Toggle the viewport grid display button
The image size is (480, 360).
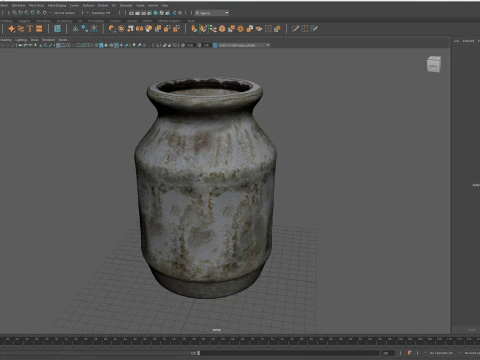[59, 45]
